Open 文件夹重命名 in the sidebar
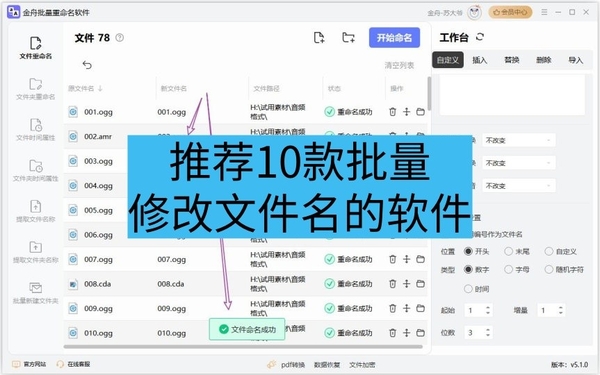Viewport: 600px width, 375px height. 36,89
